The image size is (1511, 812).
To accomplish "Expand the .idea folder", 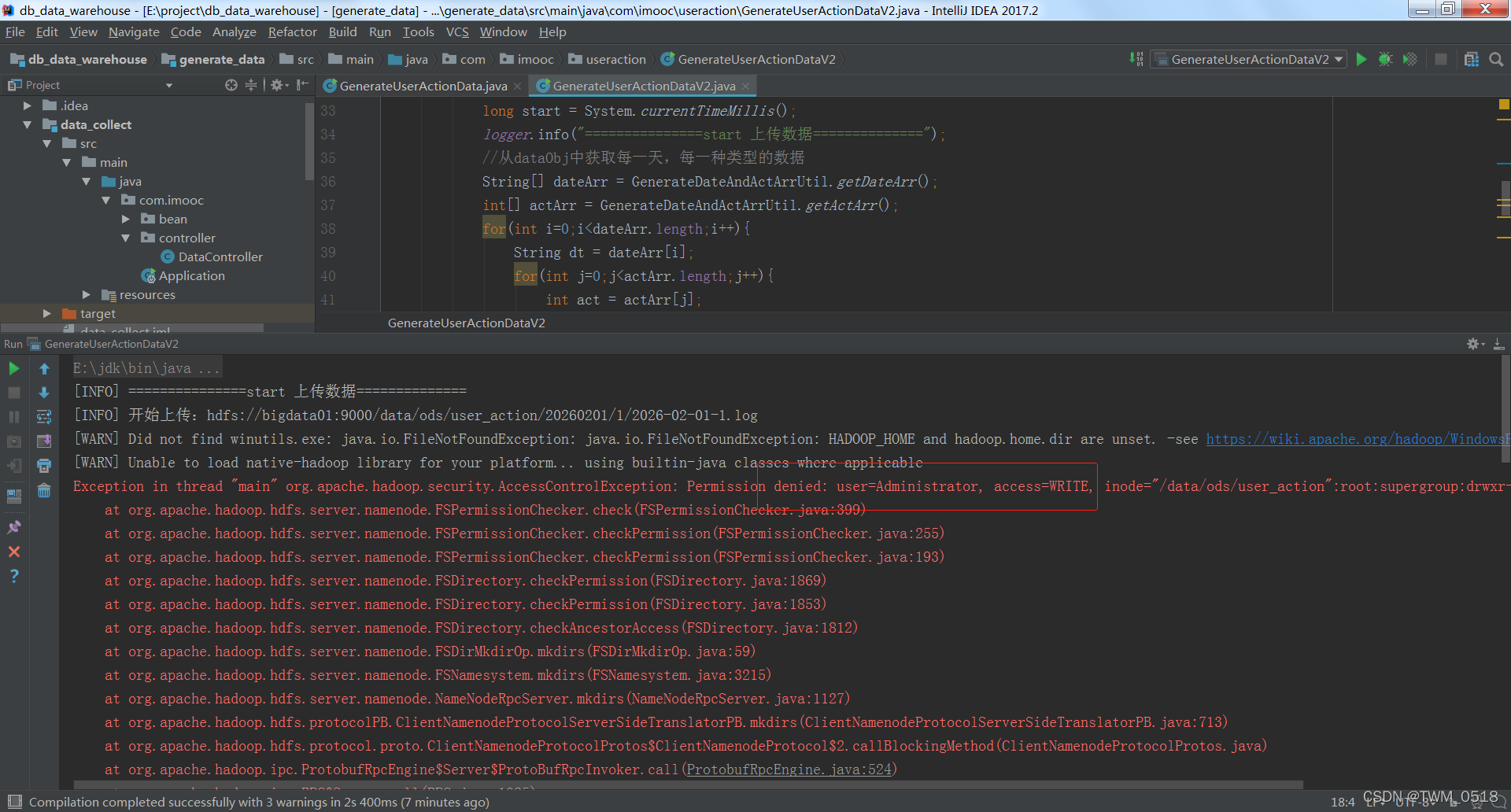I will (x=28, y=105).
